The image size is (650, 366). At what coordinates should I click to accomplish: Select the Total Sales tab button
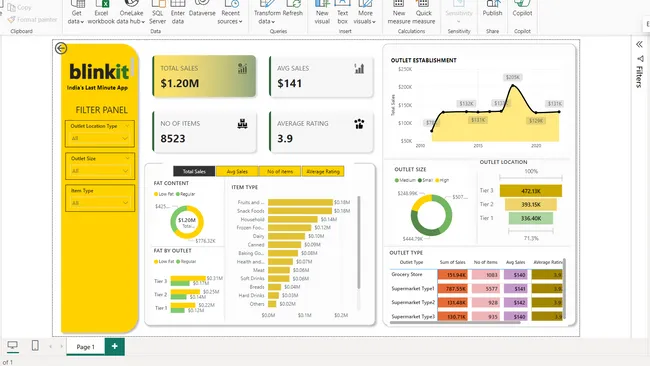point(194,171)
